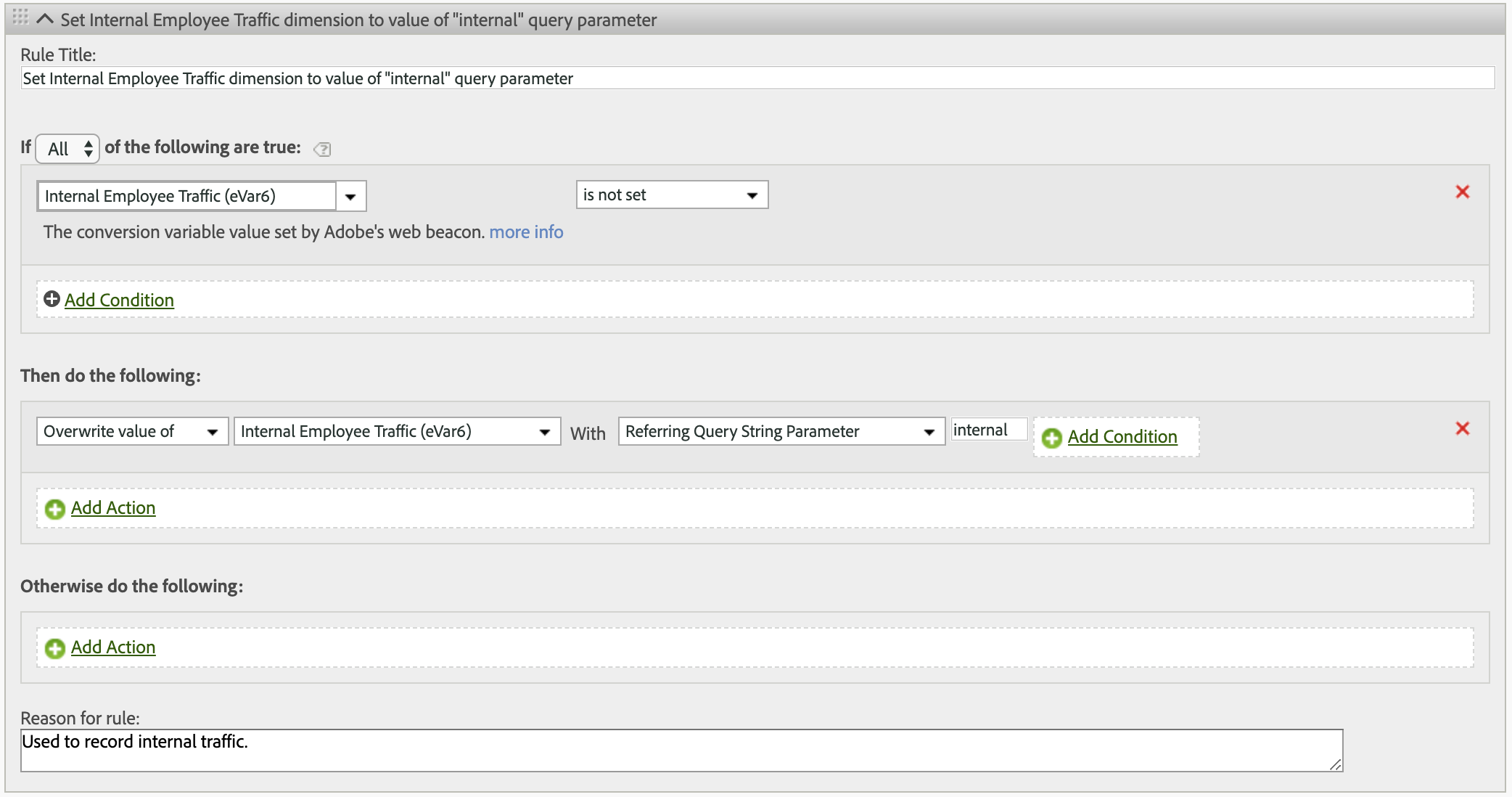The width and height of the screenshot is (1512, 797).
Task: Click the 'Then do the following:' heading
Action: pyautogui.click(x=110, y=375)
